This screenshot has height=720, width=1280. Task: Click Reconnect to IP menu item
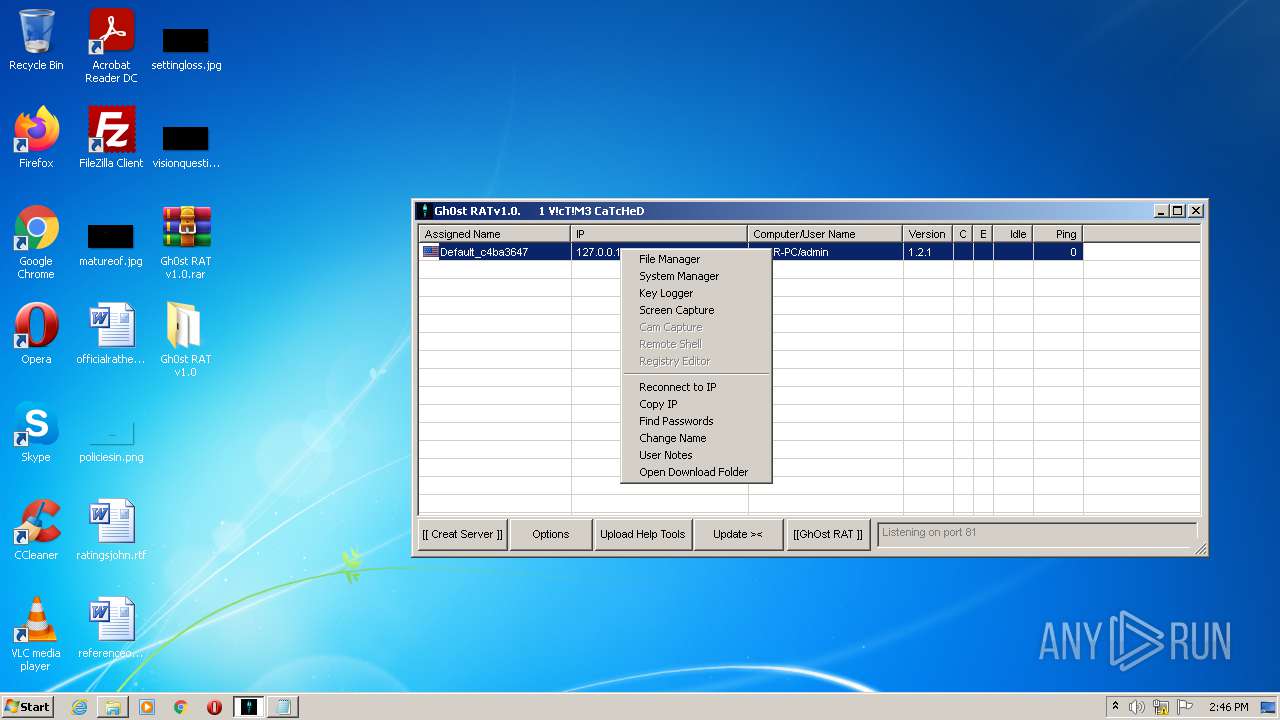click(x=696, y=387)
